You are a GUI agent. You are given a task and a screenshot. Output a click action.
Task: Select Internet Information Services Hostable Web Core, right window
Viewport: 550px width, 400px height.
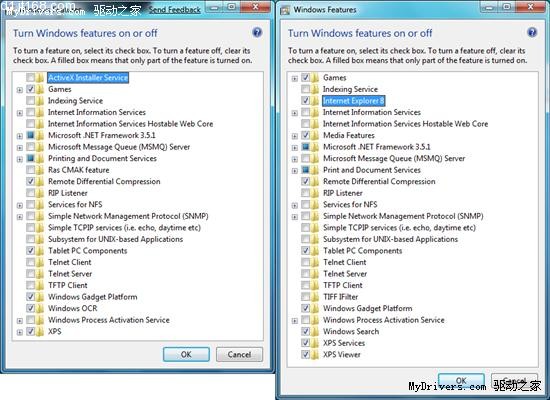[x=405, y=124]
